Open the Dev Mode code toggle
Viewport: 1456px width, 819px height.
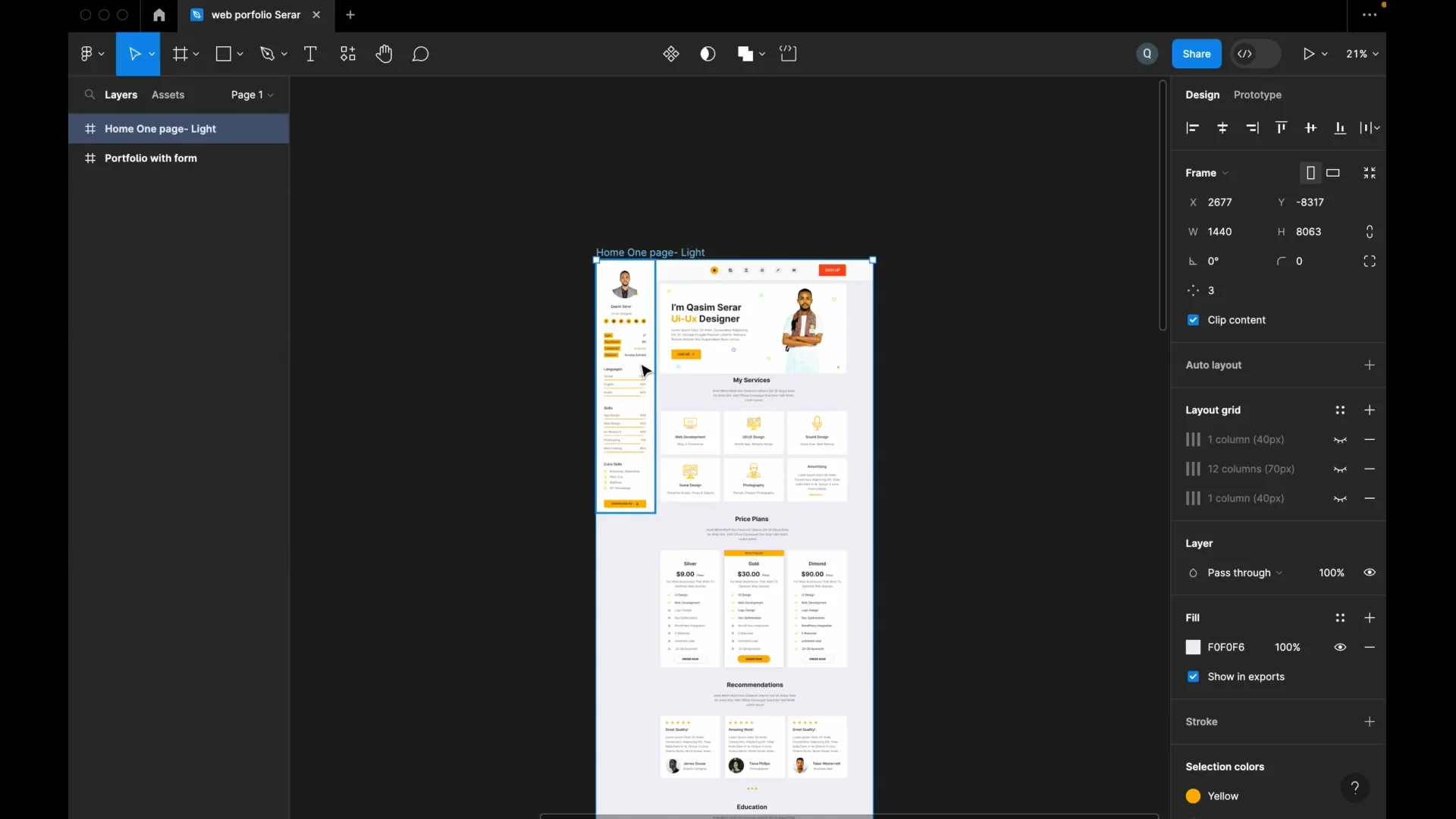tap(1245, 54)
